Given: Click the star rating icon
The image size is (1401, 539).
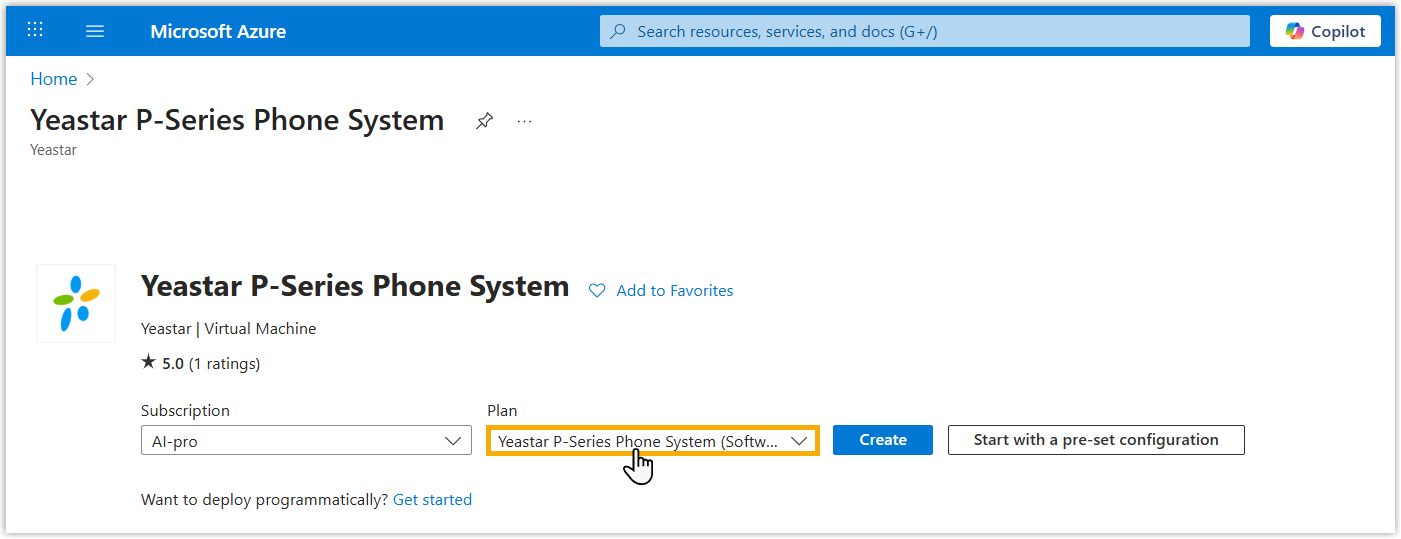Looking at the screenshot, I should pos(149,364).
